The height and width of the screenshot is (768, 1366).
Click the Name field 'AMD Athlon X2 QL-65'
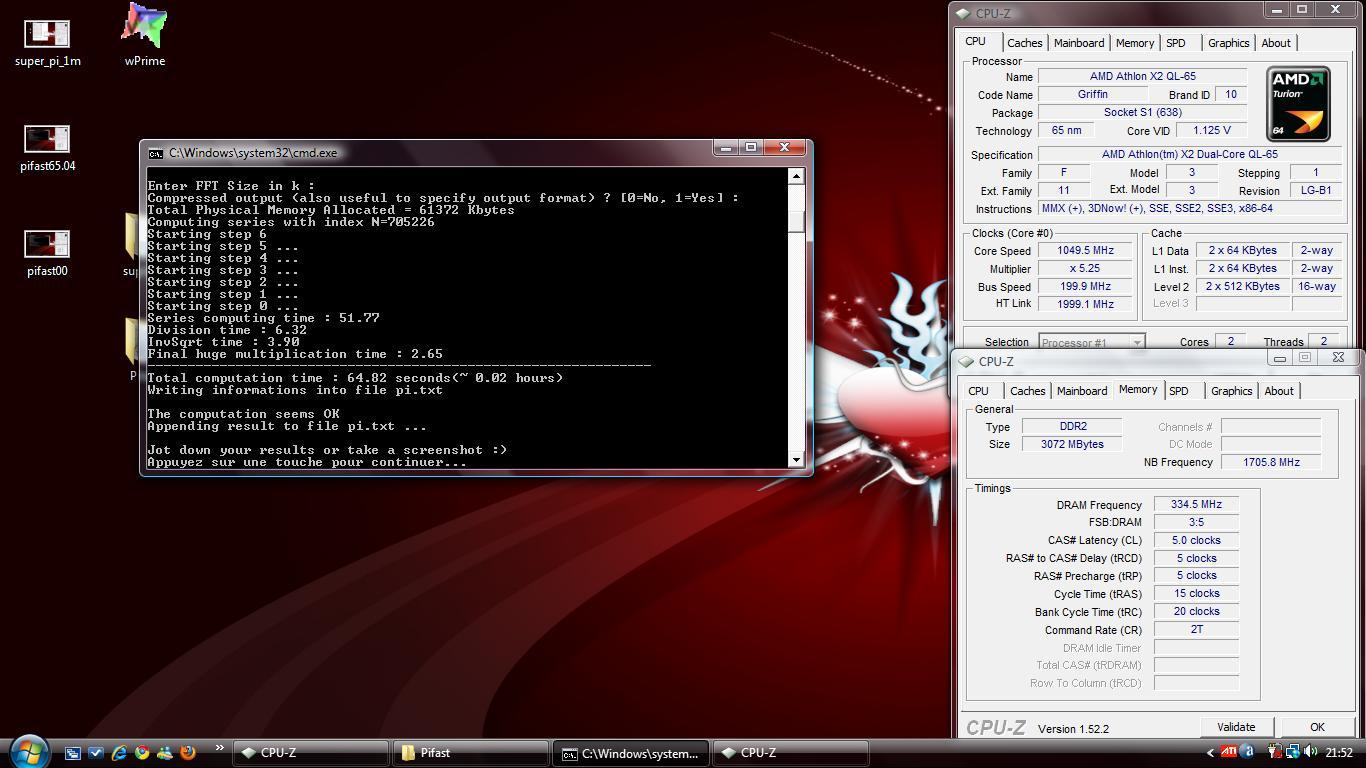1143,76
